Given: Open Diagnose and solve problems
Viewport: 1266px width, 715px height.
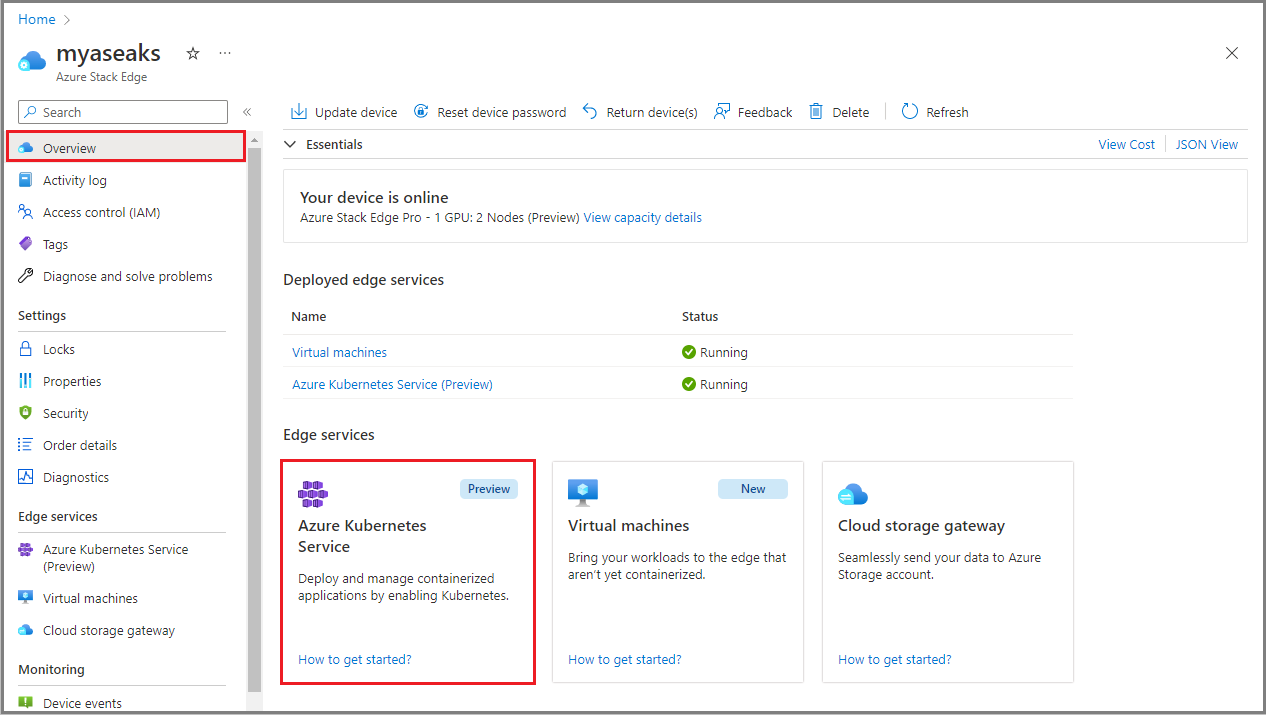Looking at the screenshot, I should pyautogui.click(x=127, y=276).
